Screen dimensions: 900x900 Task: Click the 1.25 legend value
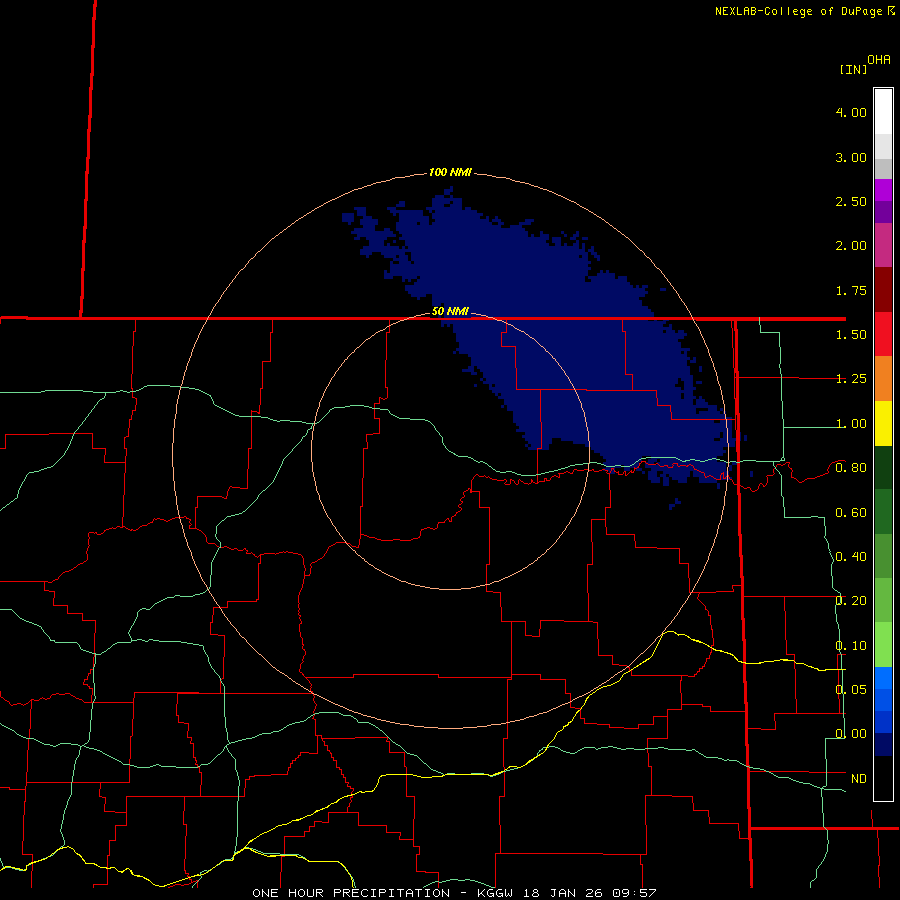[x=851, y=379]
